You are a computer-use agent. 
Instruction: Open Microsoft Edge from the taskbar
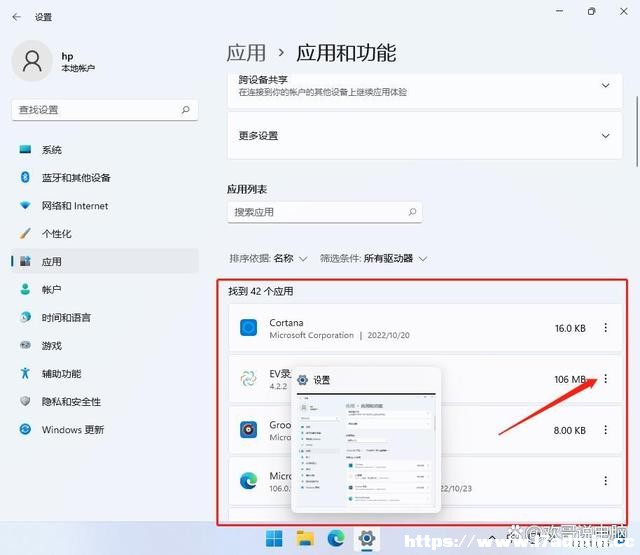[x=336, y=539]
